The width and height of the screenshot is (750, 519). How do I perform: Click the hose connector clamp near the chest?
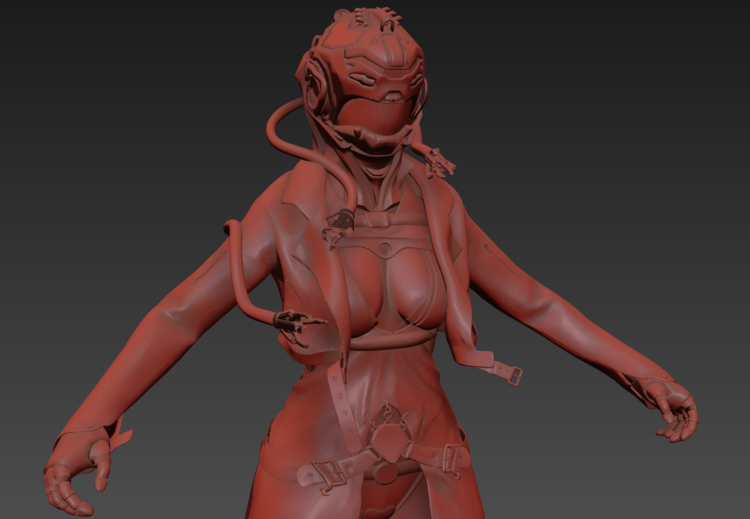[x=338, y=228]
